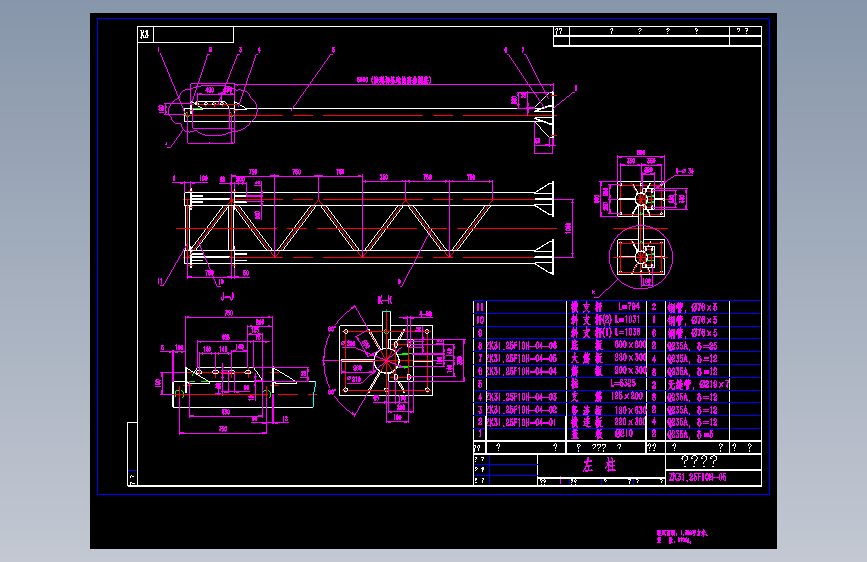The image size is (867, 562).
Task: Click part code ZK31.25F10H-04-04 in parts list
Action: pyautogui.click(x=522, y=371)
